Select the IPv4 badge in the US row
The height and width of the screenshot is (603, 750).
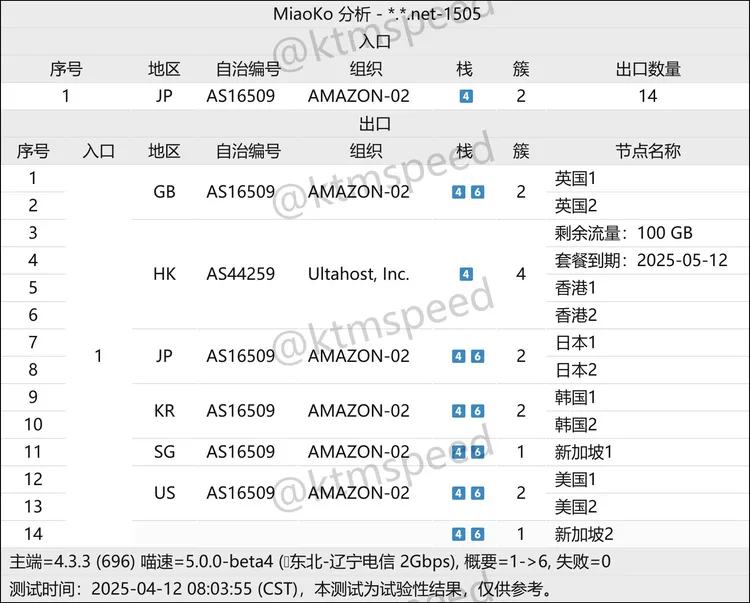point(458,493)
